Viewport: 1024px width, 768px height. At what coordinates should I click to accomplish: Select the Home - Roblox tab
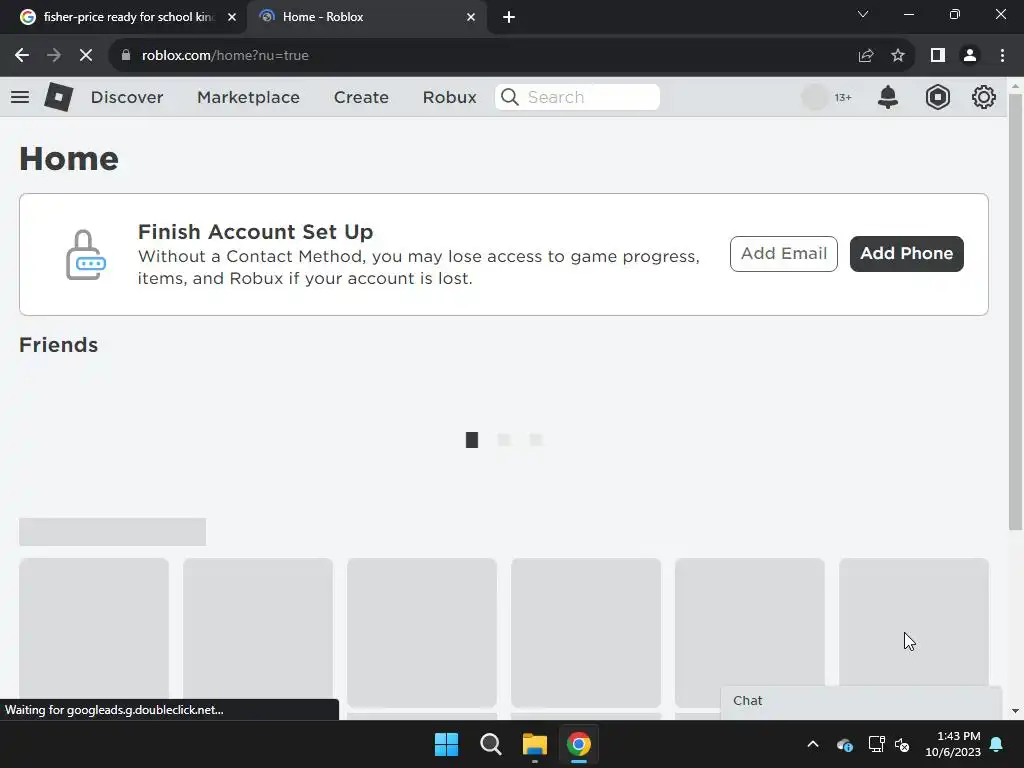pos(367,17)
